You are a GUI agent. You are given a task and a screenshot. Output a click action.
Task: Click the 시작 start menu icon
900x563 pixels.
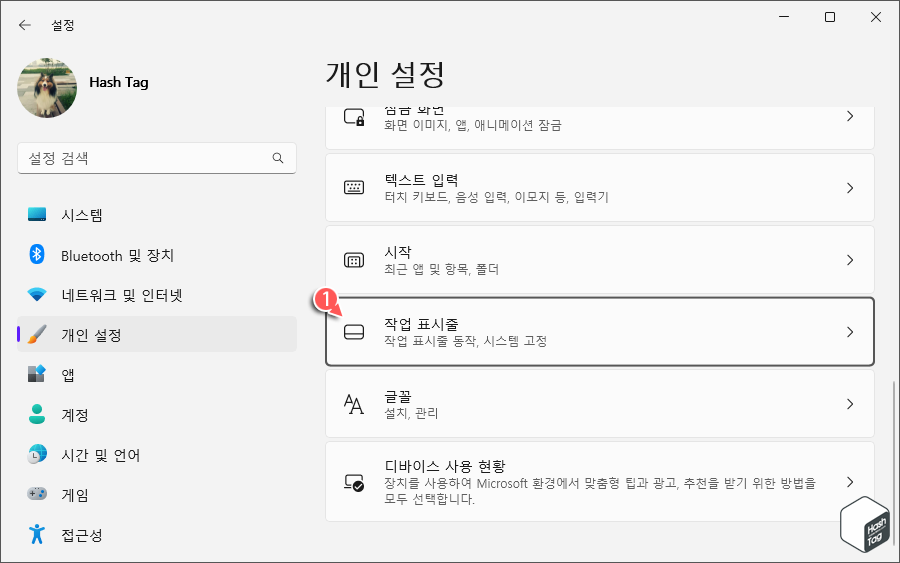coord(354,260)
